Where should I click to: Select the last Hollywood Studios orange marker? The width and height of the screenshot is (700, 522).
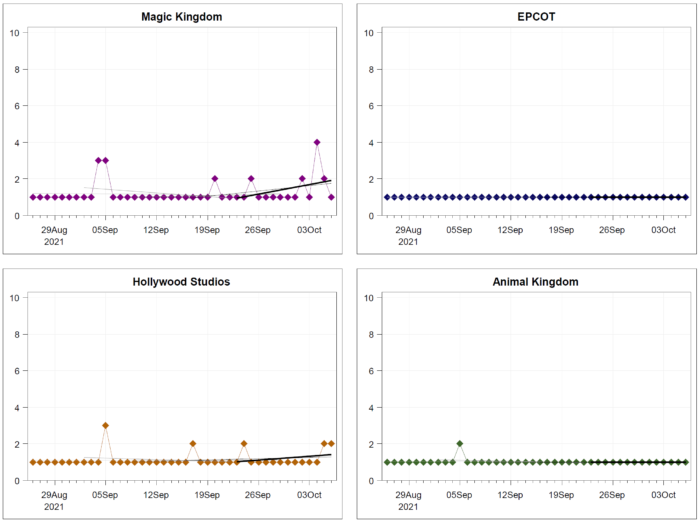click(x=331, y=444)
